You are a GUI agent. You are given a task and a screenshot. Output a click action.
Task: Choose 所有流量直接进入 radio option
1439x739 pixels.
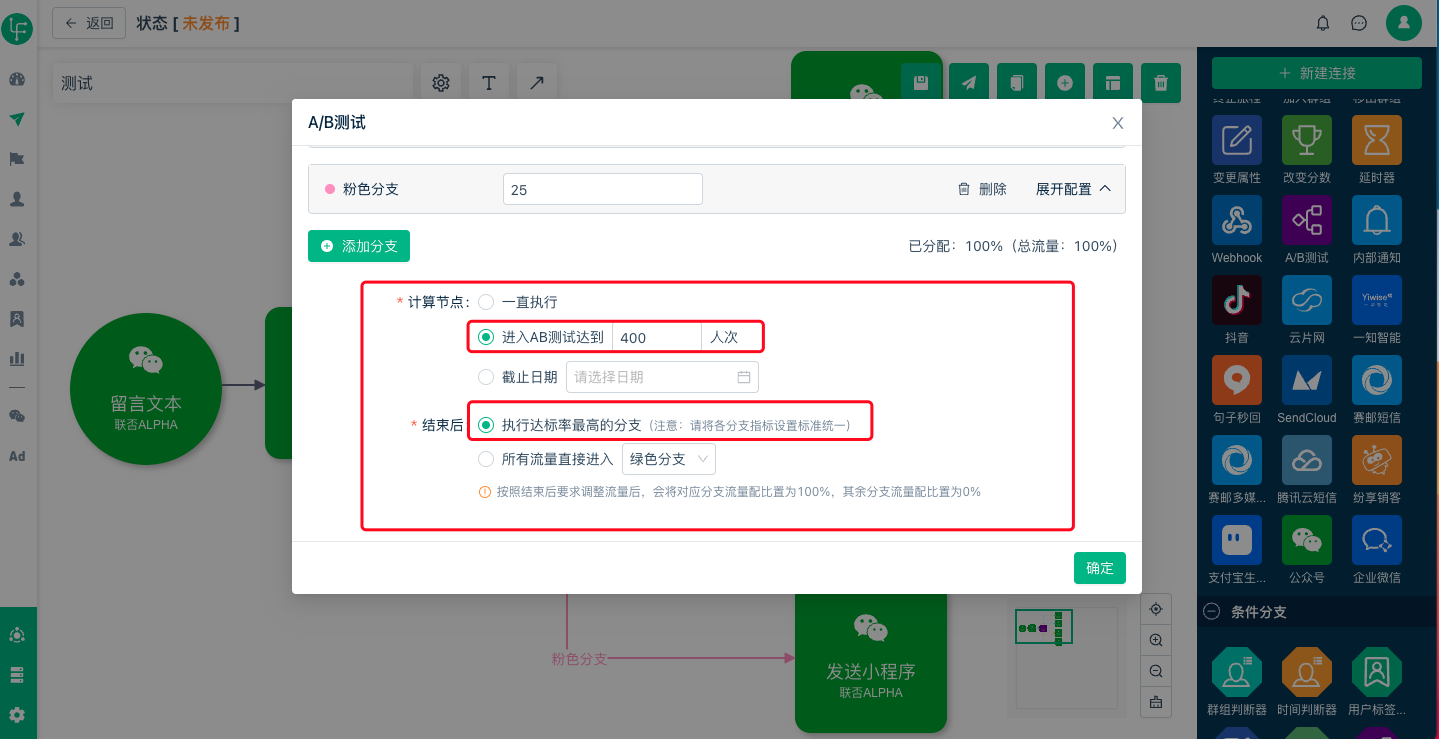click(486, 459)
